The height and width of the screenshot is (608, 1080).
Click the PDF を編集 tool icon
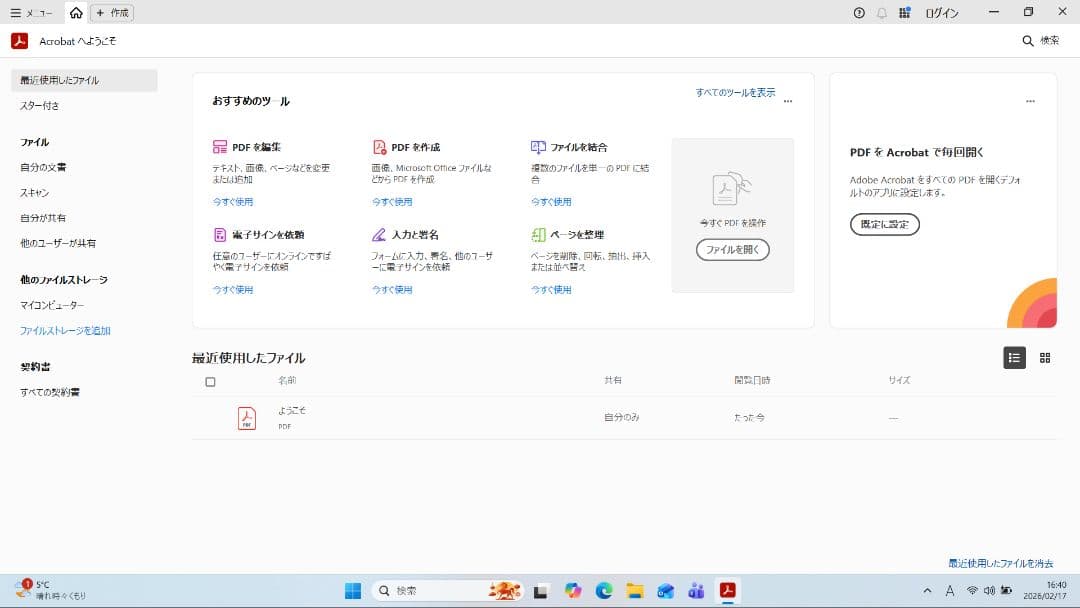[220, 147]
